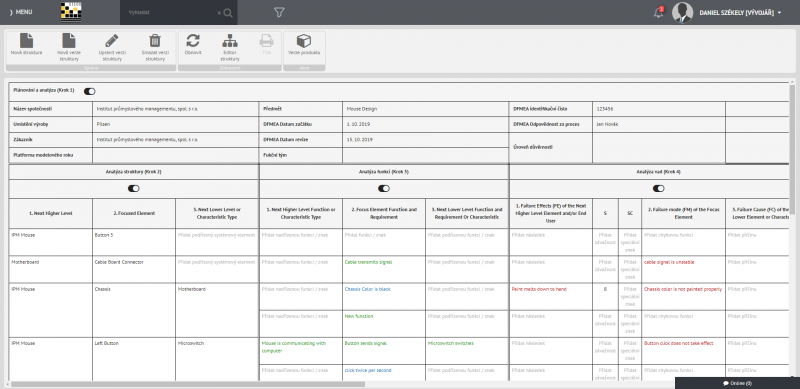Open 'Button click does not take effect'
Viewport: 800px width, 389px height.
tap(678, 343)
